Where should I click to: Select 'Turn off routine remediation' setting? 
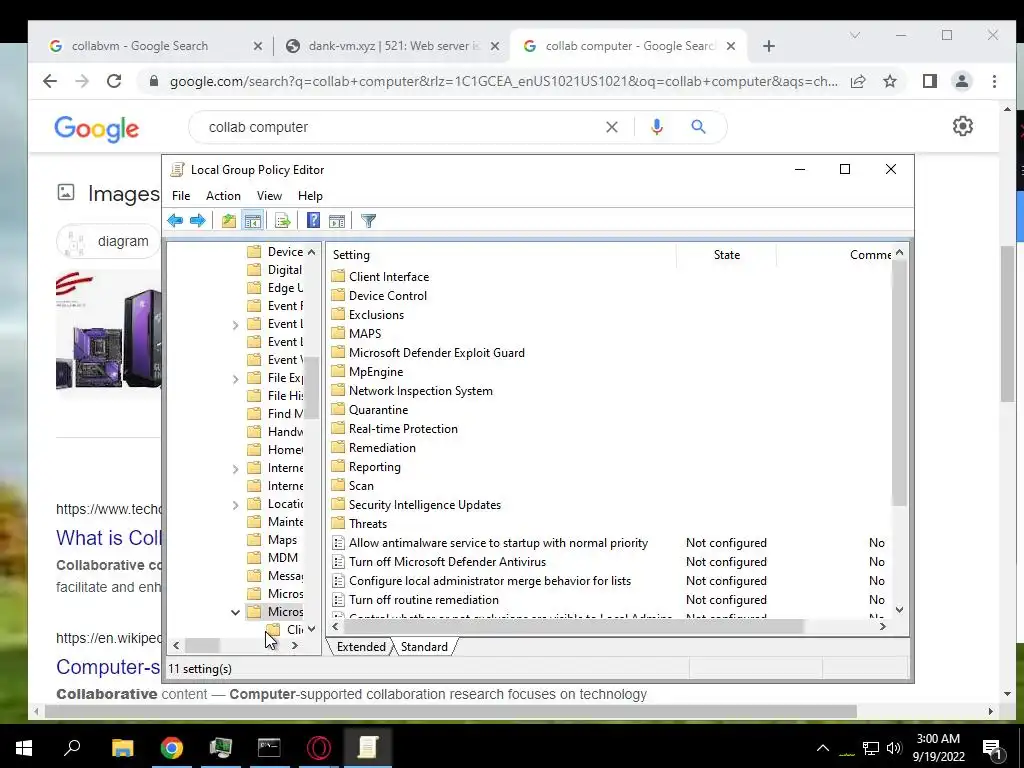point(424,600)
